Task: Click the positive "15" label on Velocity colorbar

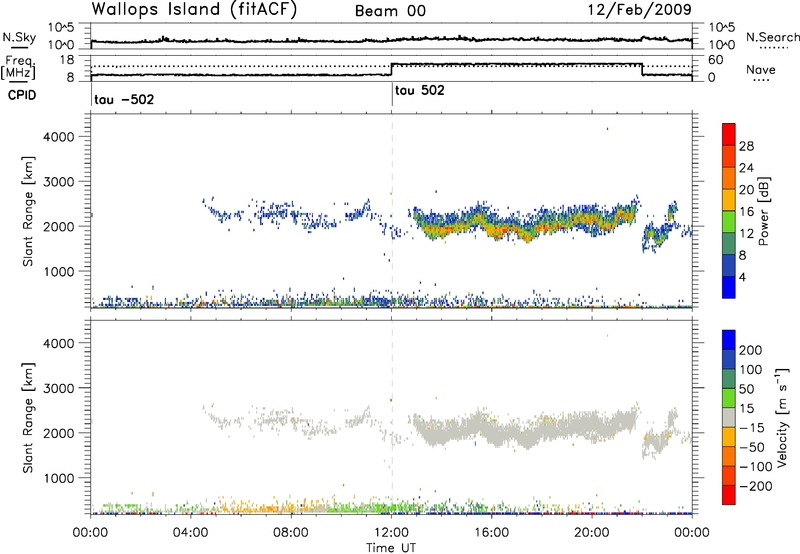Action: coord(746,409)
